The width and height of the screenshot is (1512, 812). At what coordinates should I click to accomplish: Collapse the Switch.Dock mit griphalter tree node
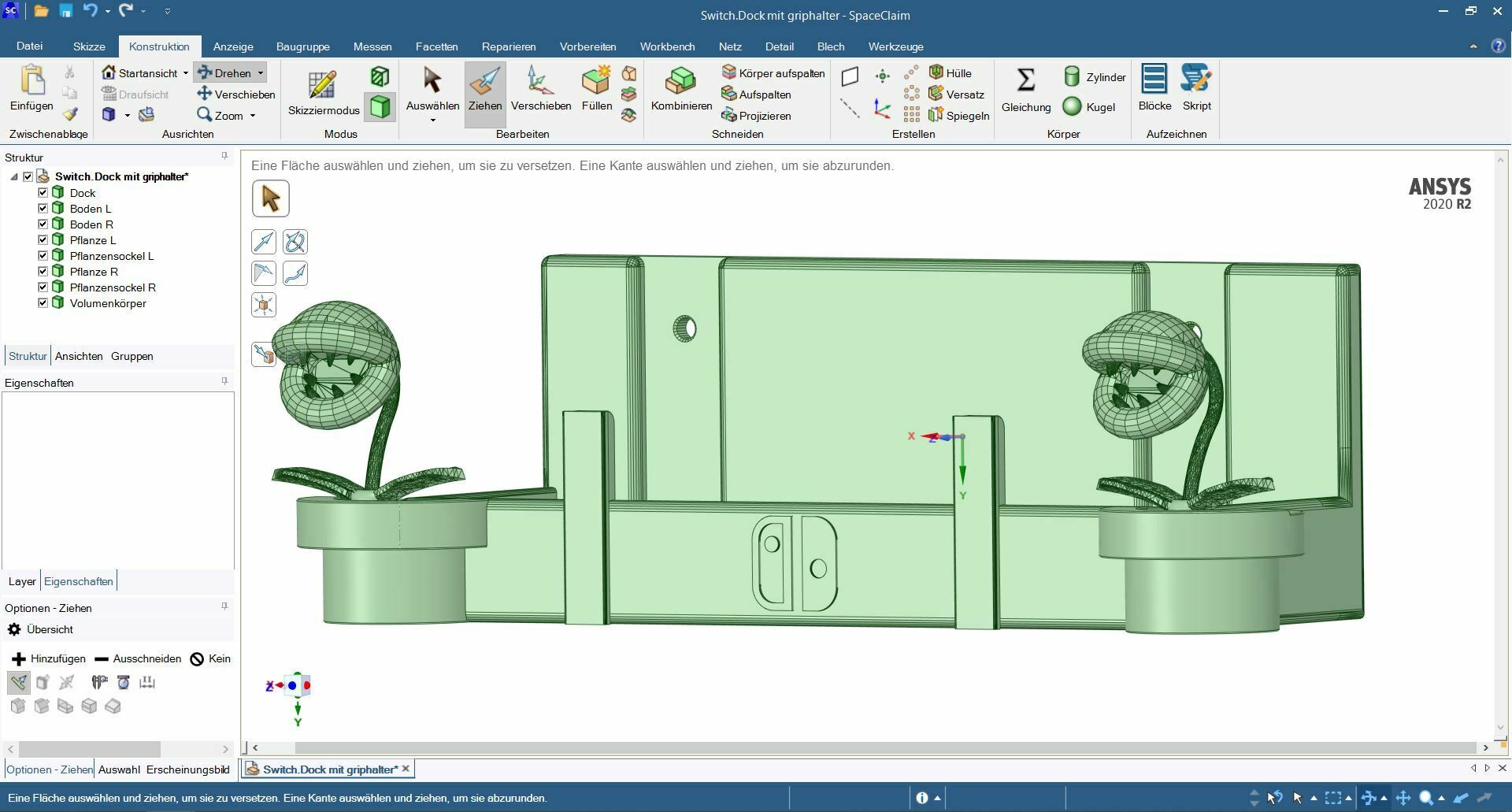(x=13, y=177)
